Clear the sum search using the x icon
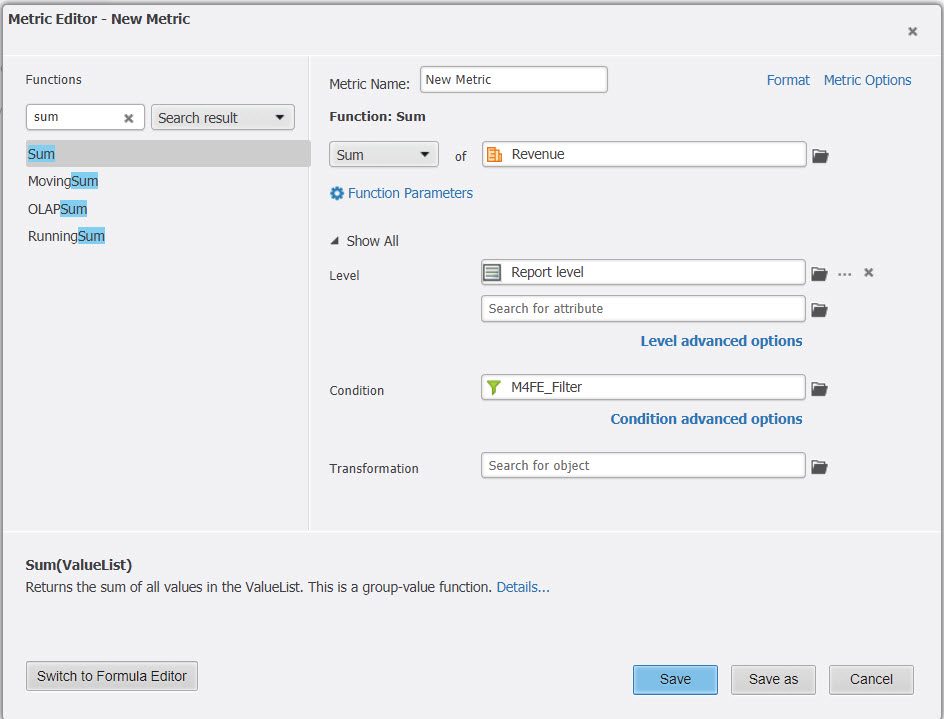Screen dimensions: 944x719 tap(128, 117)
